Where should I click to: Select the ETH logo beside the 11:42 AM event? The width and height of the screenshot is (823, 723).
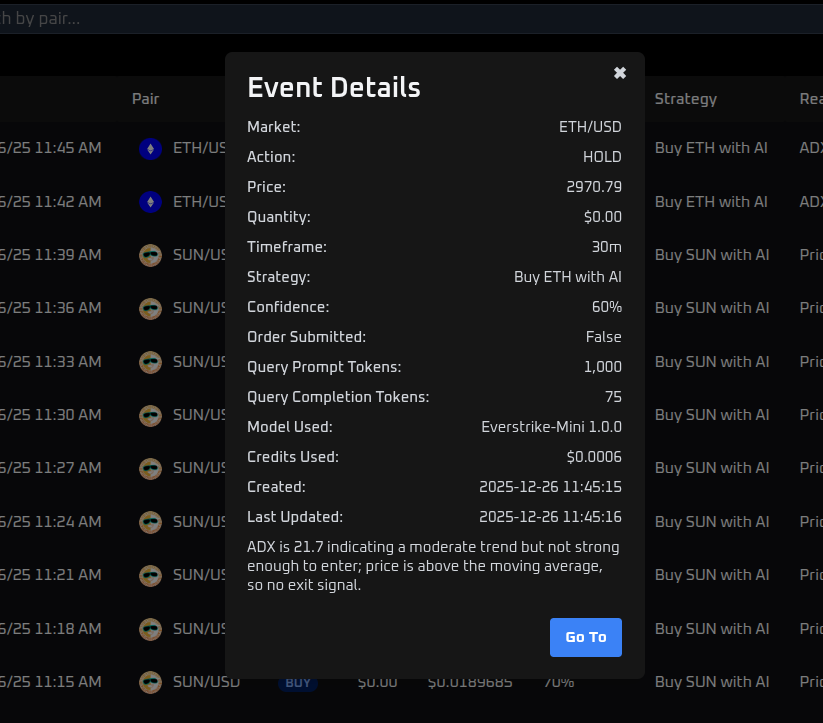tap(150, 202)
